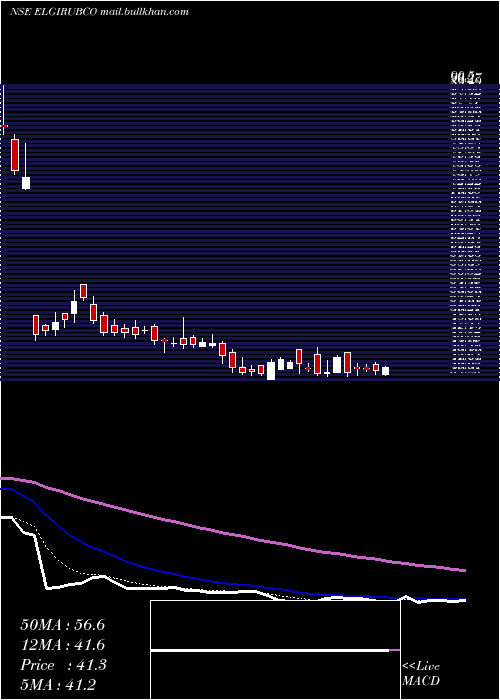
Task: Click the 12MA : 41.6 label
Action: [x=62, y=645]
